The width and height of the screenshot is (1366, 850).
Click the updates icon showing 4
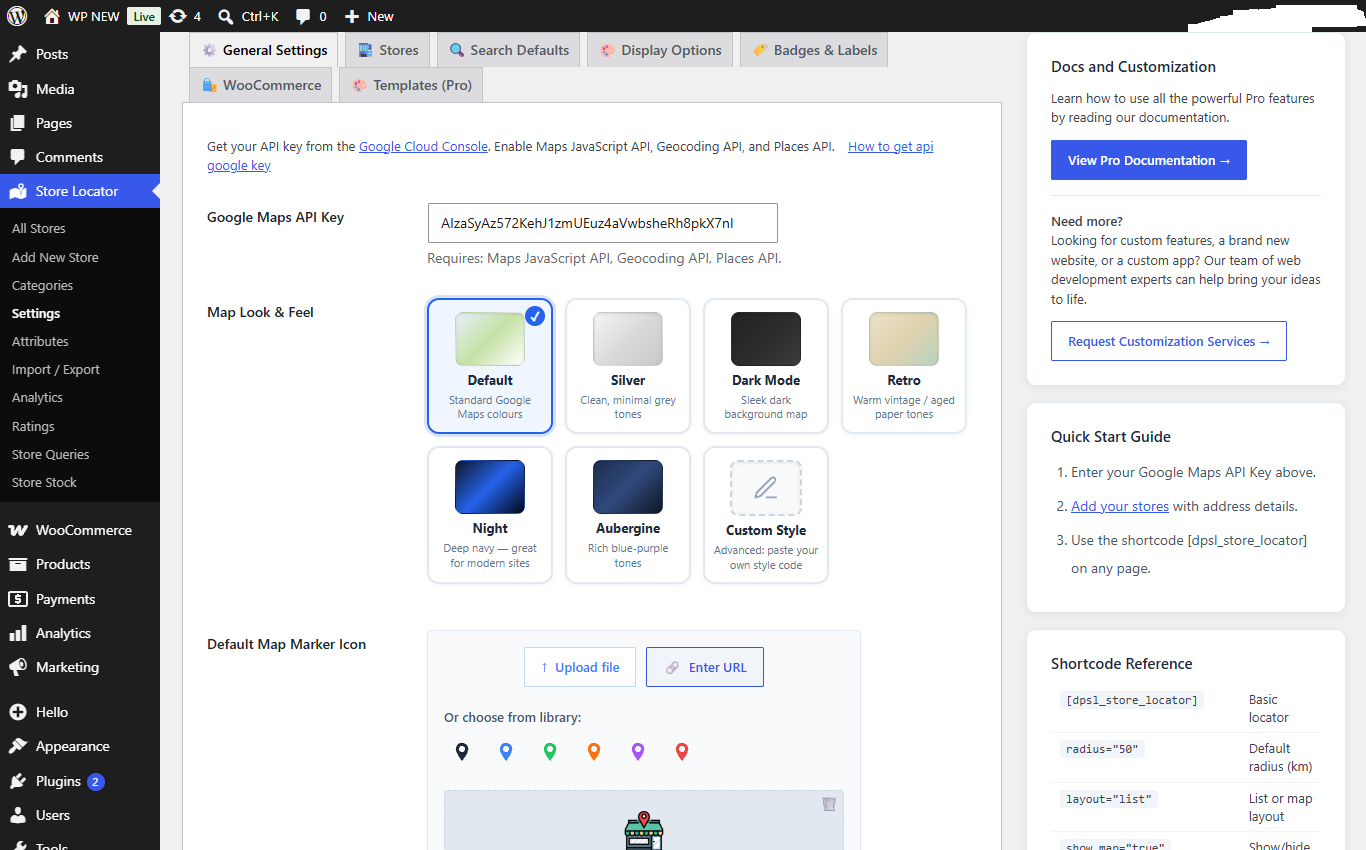click(178, 16)
